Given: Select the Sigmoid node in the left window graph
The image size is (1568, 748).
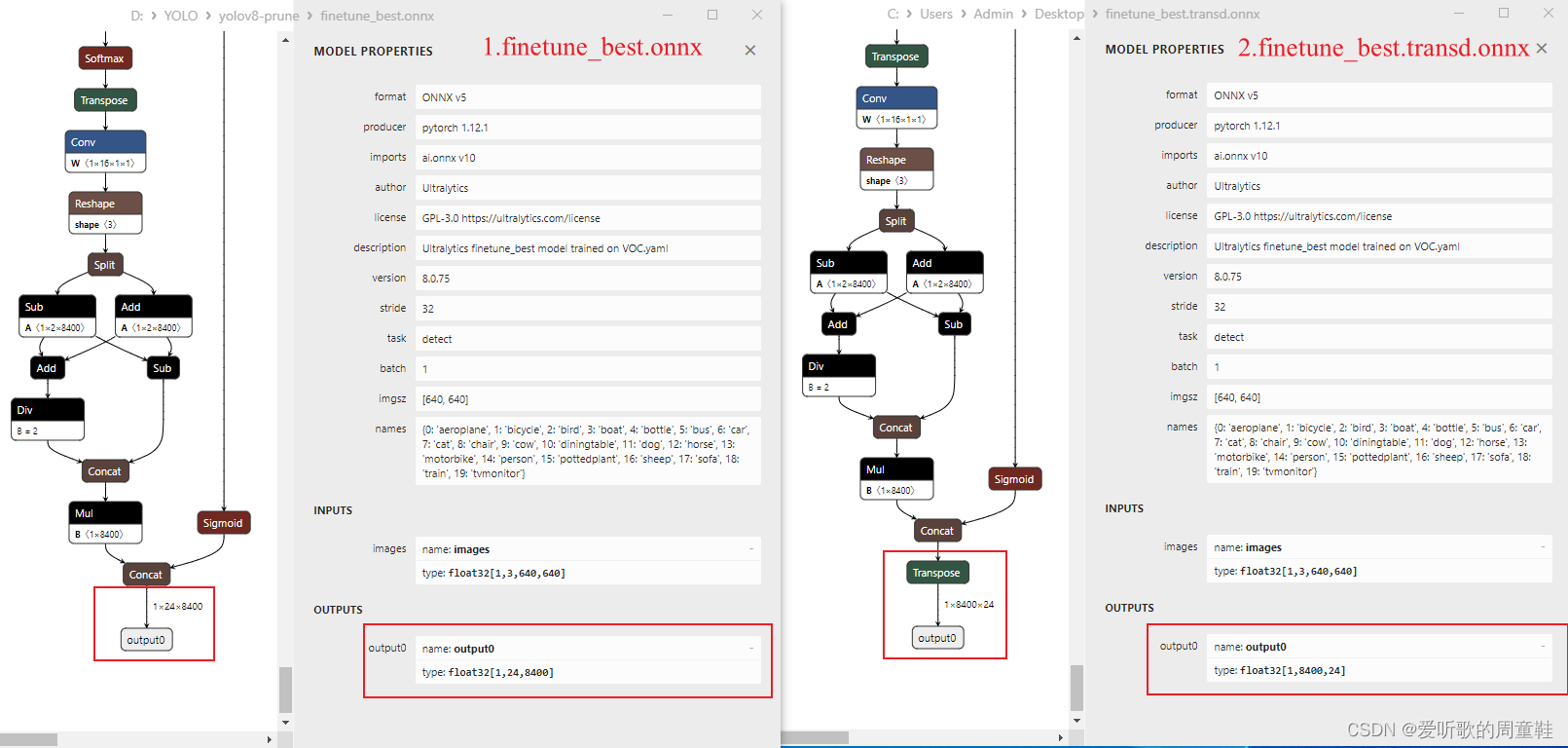Looking at the screenshot, I should pos(223,523).
